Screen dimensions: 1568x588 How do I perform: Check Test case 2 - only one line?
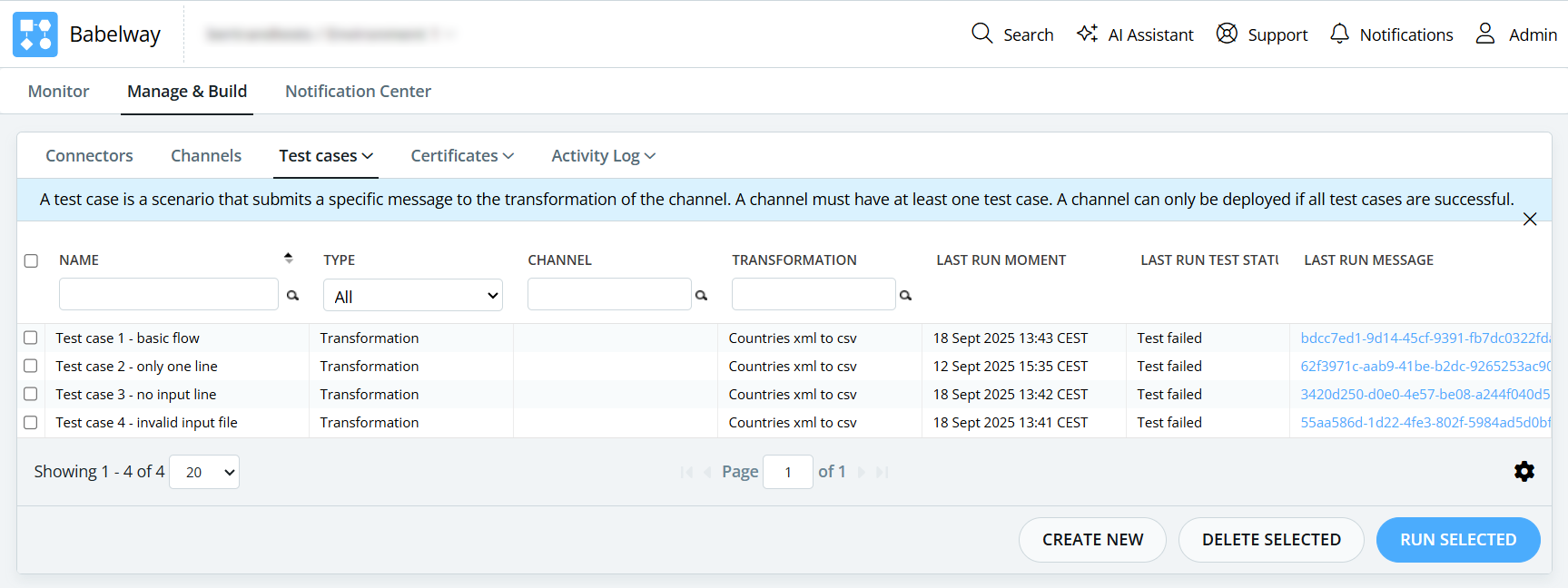pyautogui.click(x=31, y=366)
